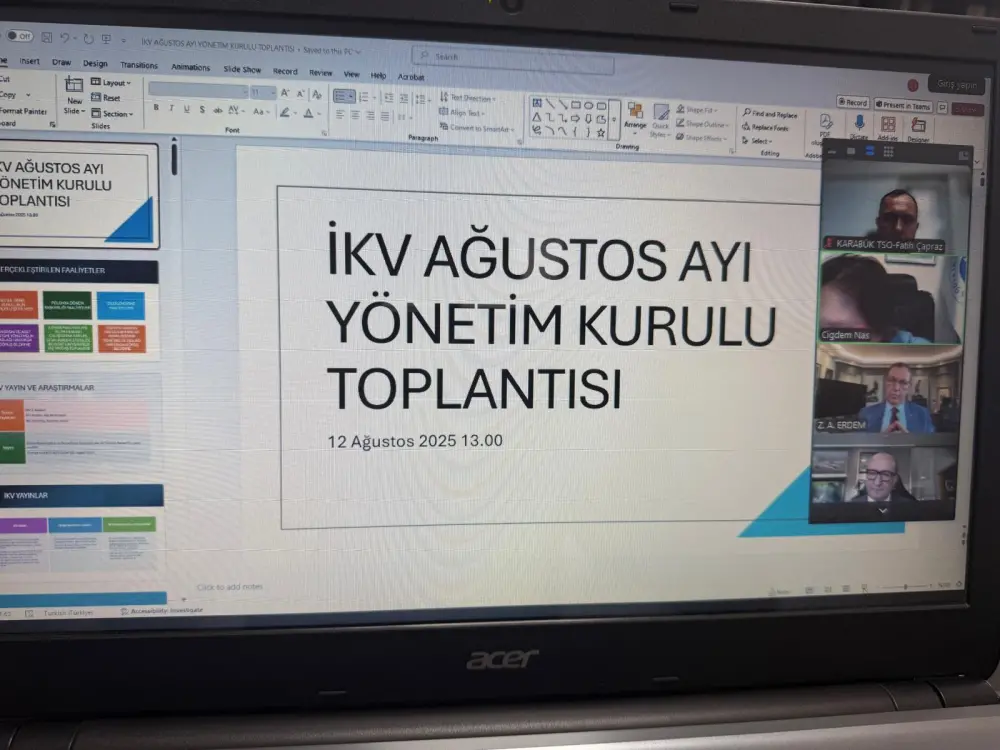Click the text highlight color pen

(x=285, y=113)
